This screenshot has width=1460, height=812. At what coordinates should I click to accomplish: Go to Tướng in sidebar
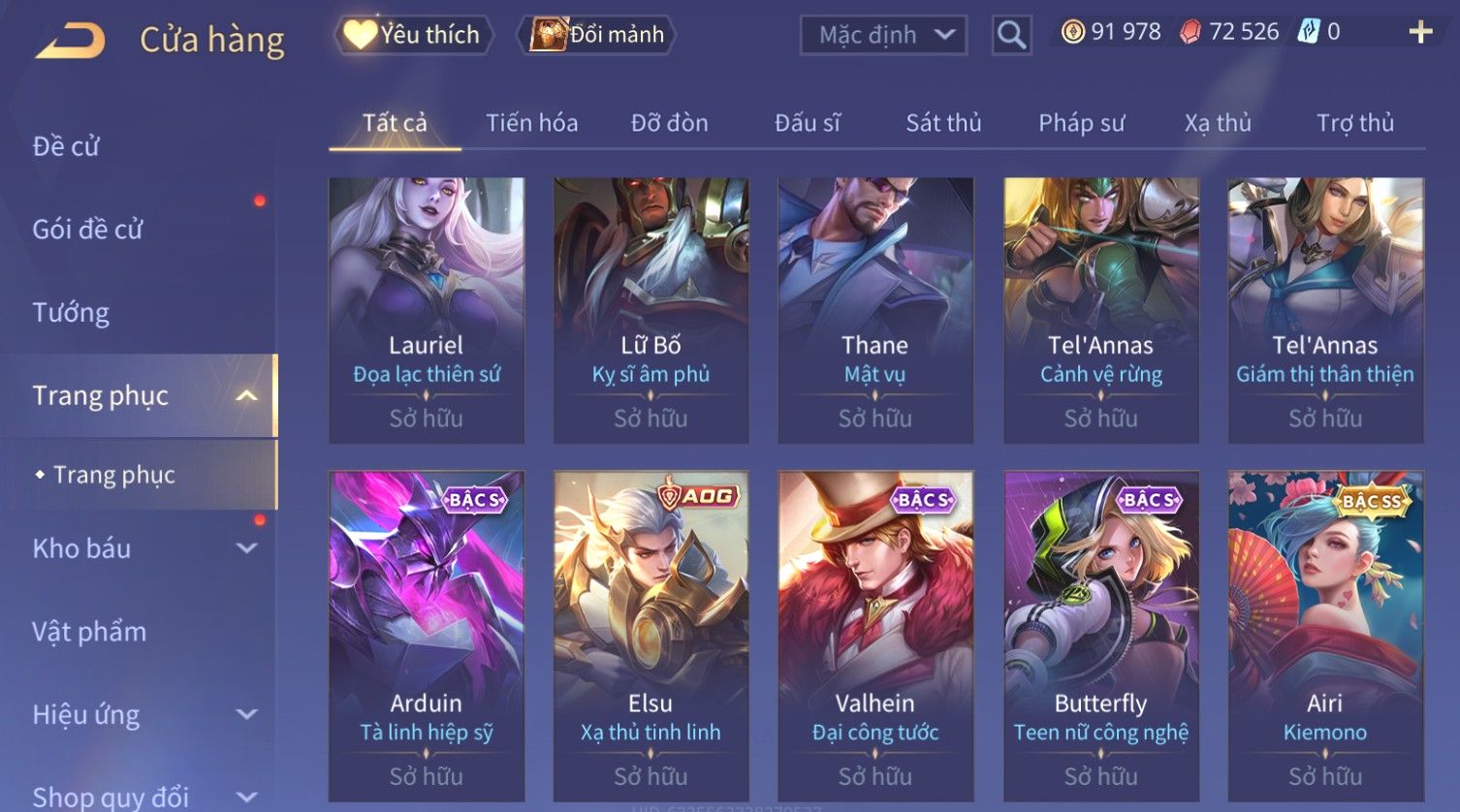(x=71, y=313)
